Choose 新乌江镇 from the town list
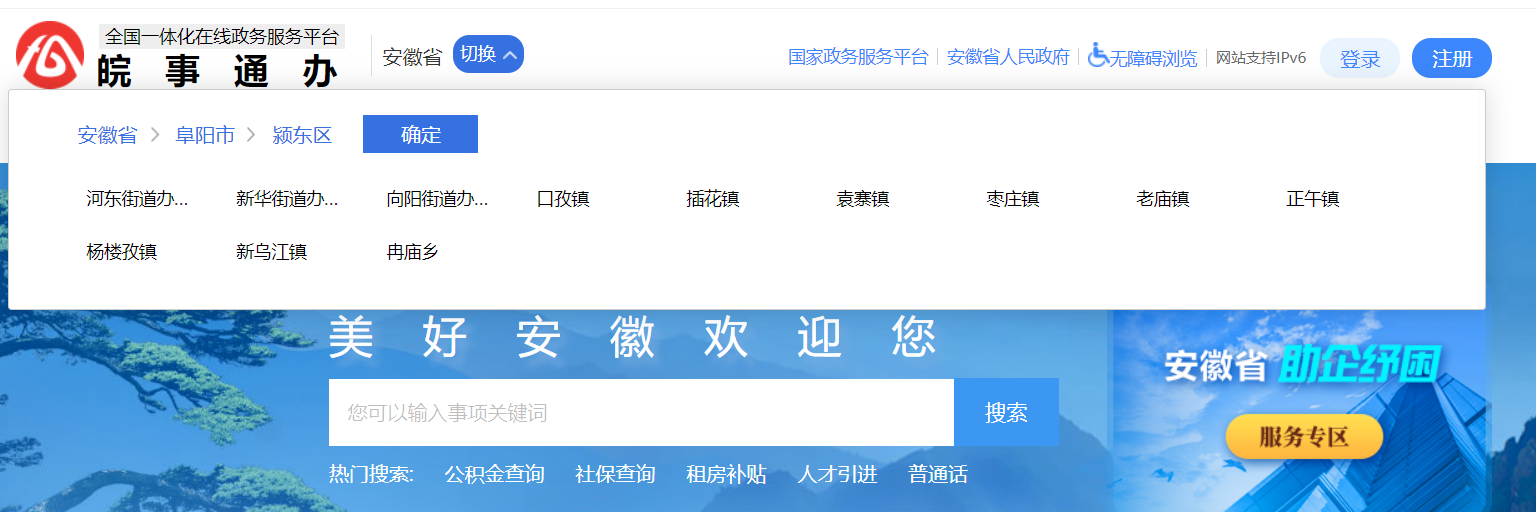Screen dimensions: 1536x512 [271, 252]
